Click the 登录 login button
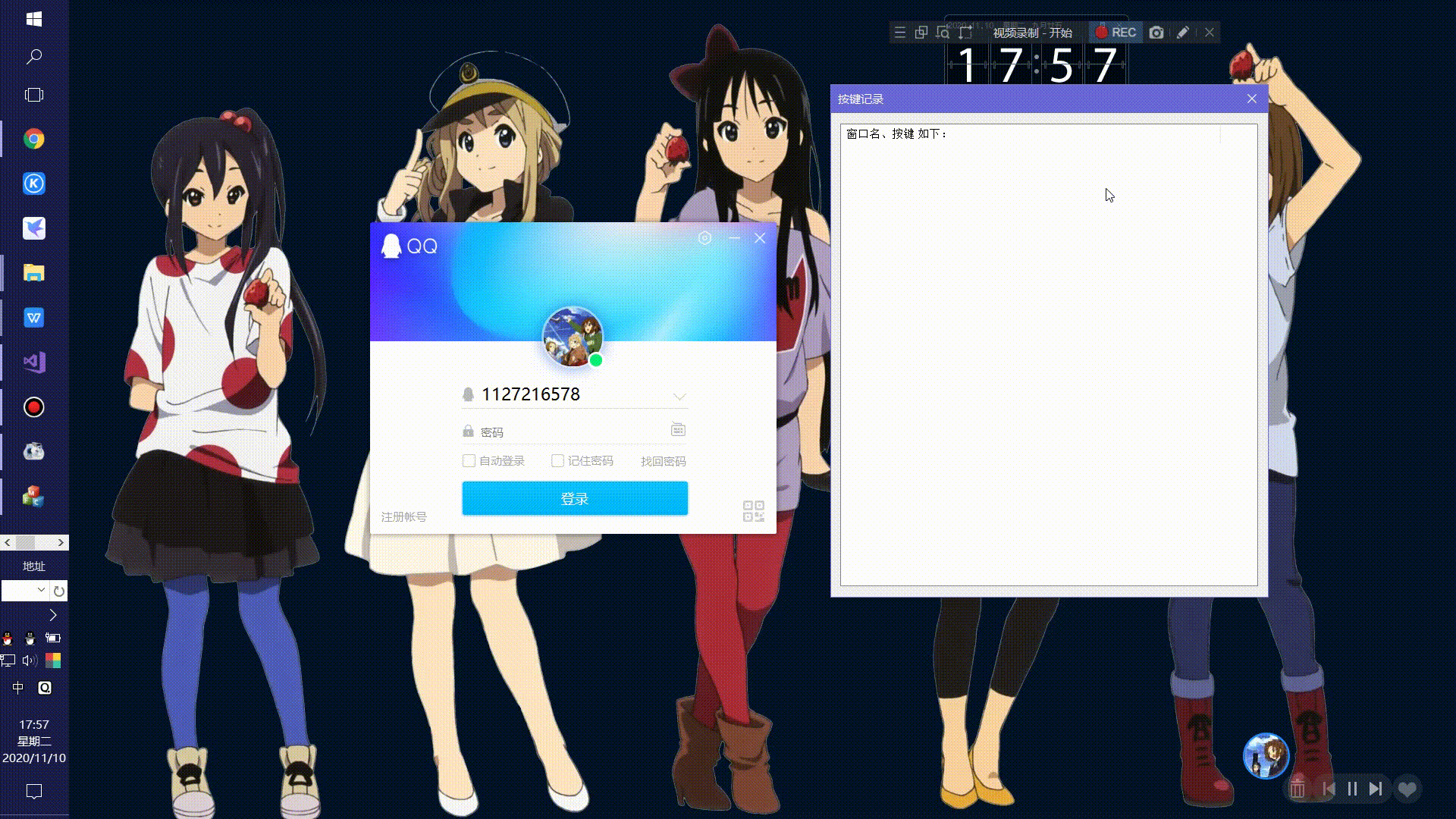Image resolution: width=1456 pixels, height=819 pixels. tap(575, 498)
